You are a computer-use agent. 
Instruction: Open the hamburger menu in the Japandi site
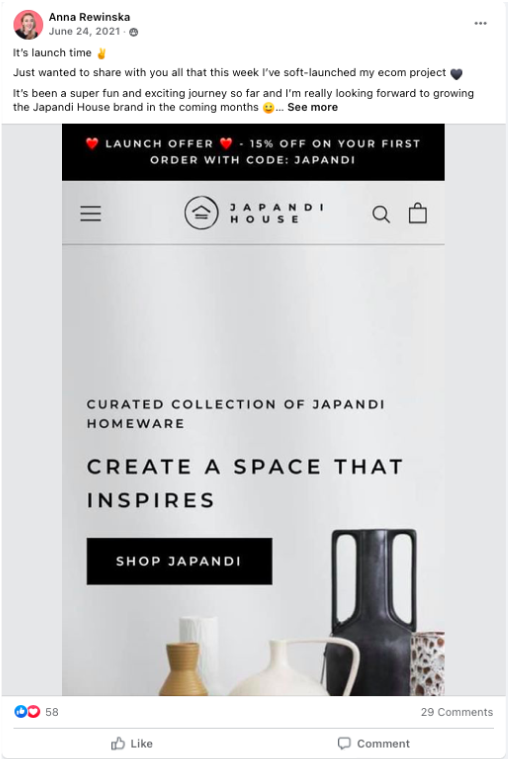tap(91, 213)
